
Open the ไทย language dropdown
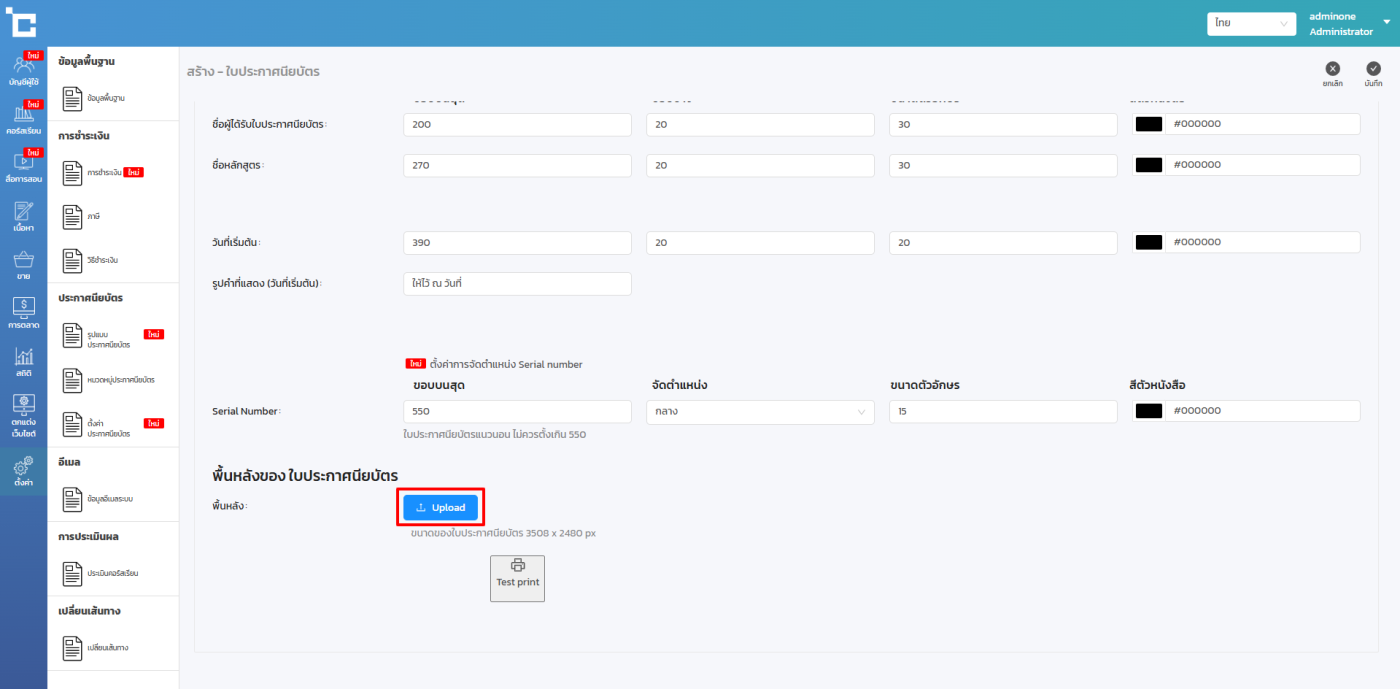tap(1251, 23)
